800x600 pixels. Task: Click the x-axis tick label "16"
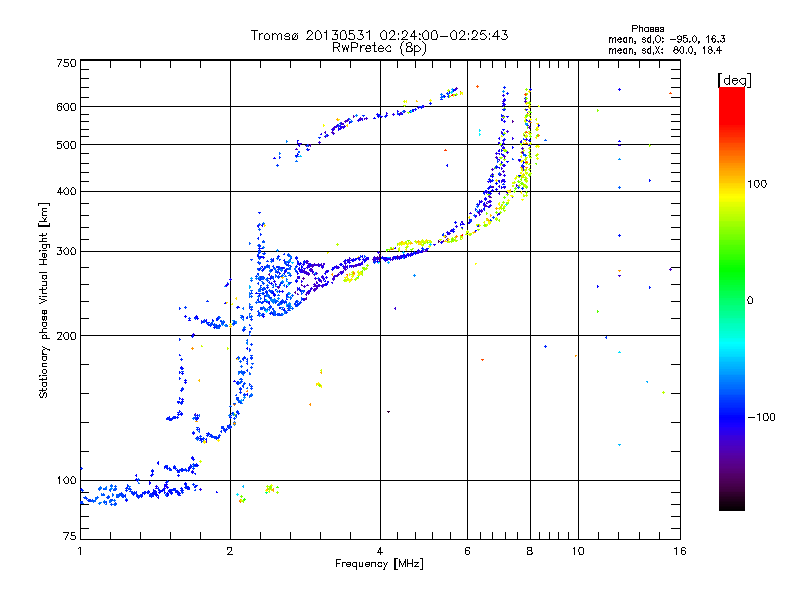click(x=680, y=551)
